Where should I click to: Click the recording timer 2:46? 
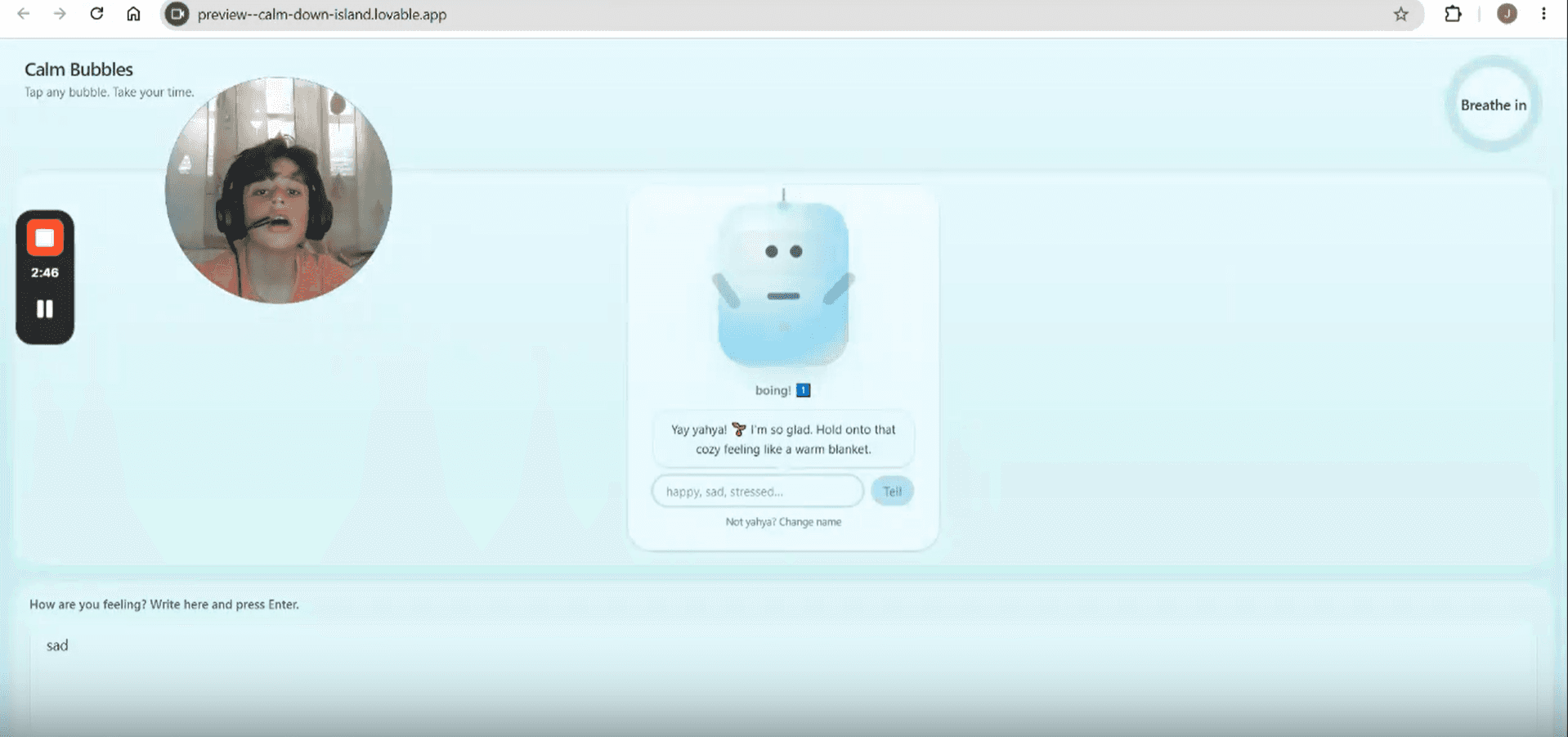45,272
